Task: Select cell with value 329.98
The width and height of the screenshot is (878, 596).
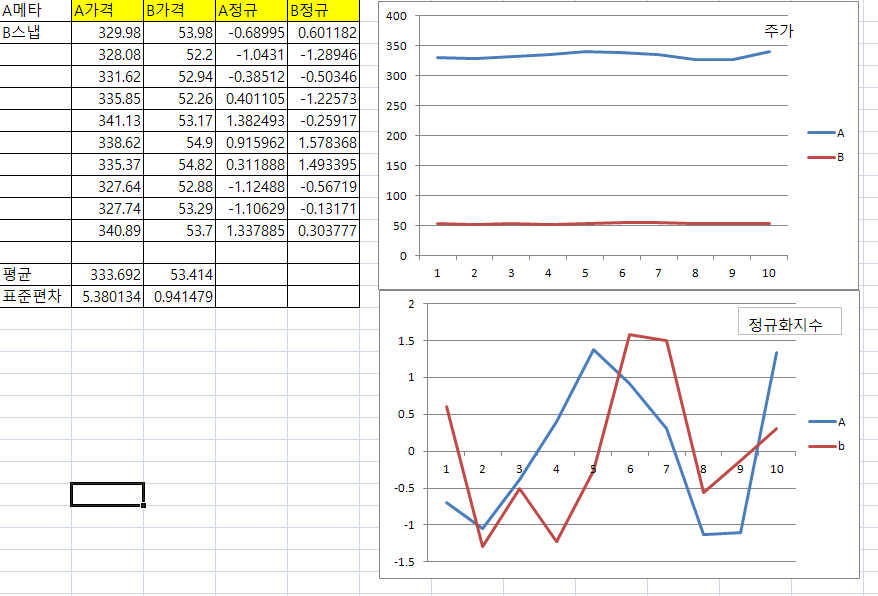Action: click(108, 32)
